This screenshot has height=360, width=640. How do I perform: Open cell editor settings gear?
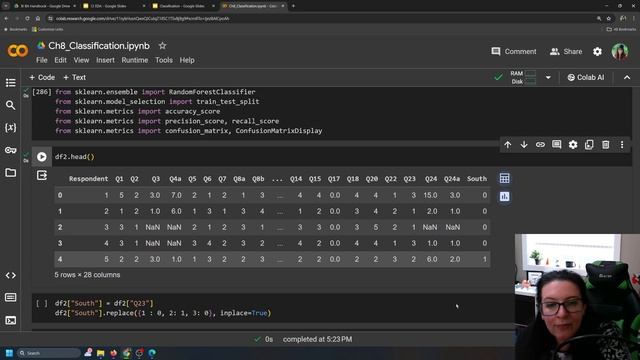click(573, 144)
